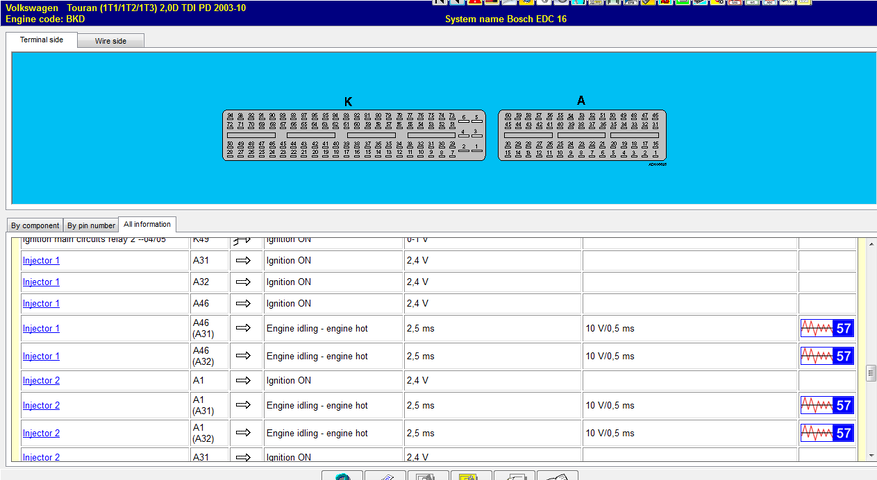The width and height of the screenshot is (877, 480).
Task: Click the signal arrow icon in the plain A46 row
Action: click(x=243, y=304)
